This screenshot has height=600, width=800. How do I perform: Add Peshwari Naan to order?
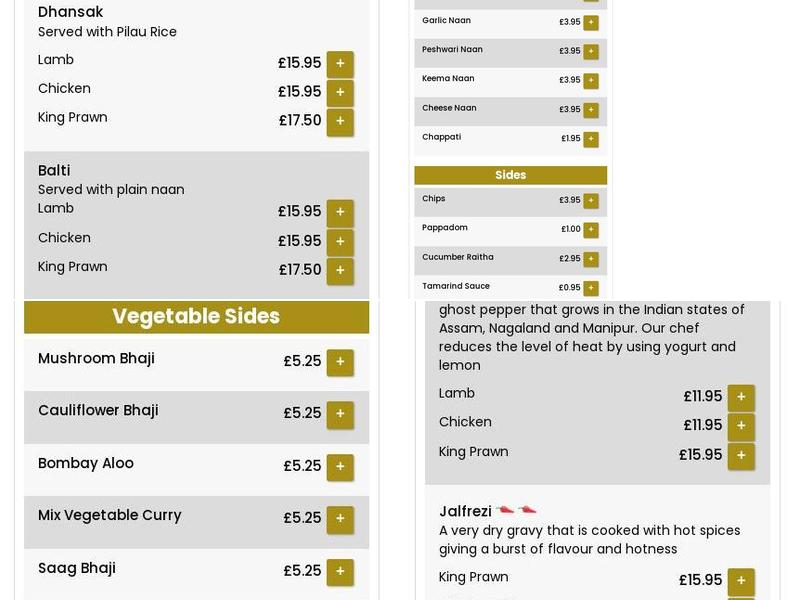(590, 52)
